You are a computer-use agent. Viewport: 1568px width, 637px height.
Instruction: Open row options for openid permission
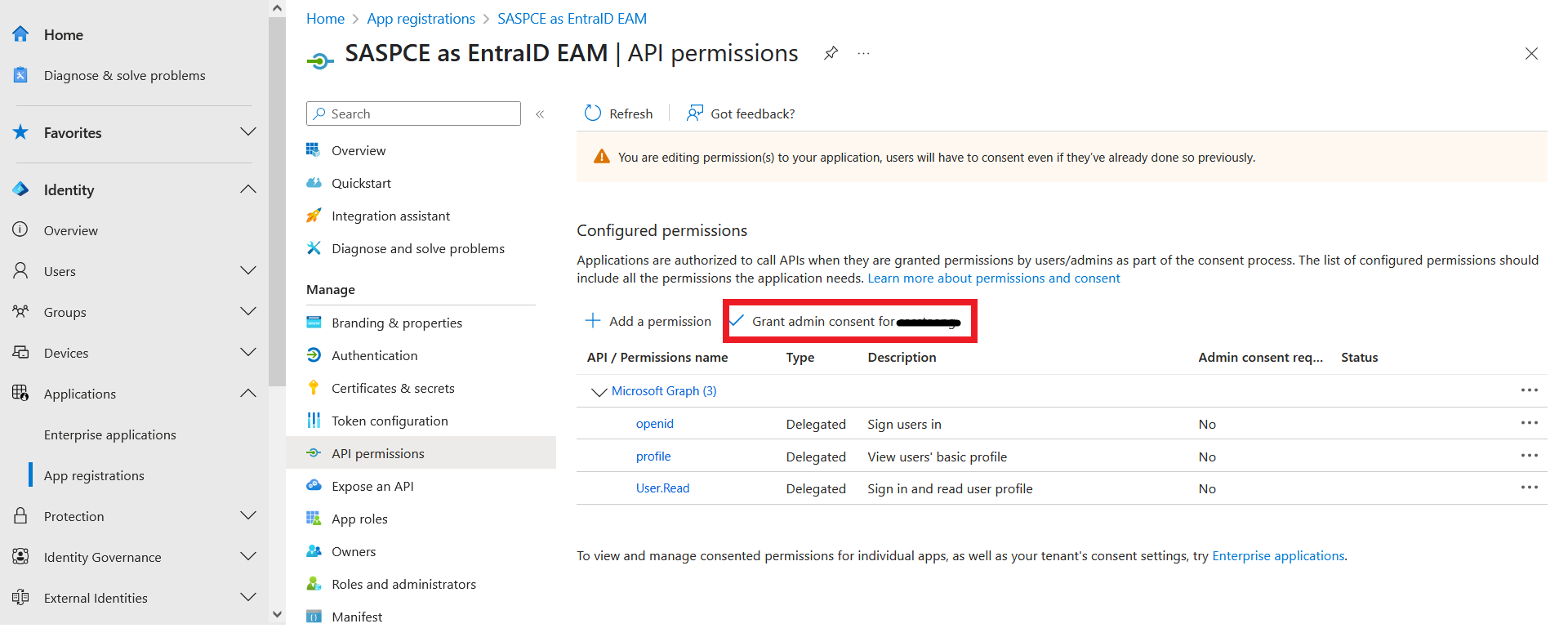pyautogui.click(x=1529, y=423)
